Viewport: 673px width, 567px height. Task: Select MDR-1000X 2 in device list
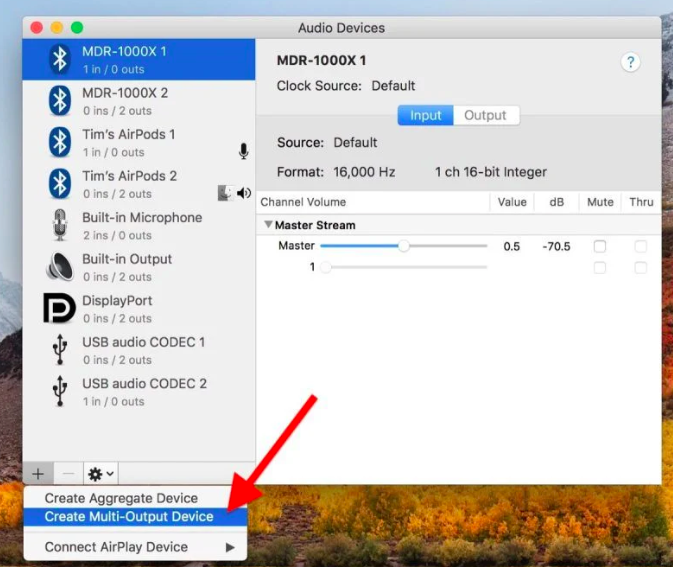click(x=139, y=101)
